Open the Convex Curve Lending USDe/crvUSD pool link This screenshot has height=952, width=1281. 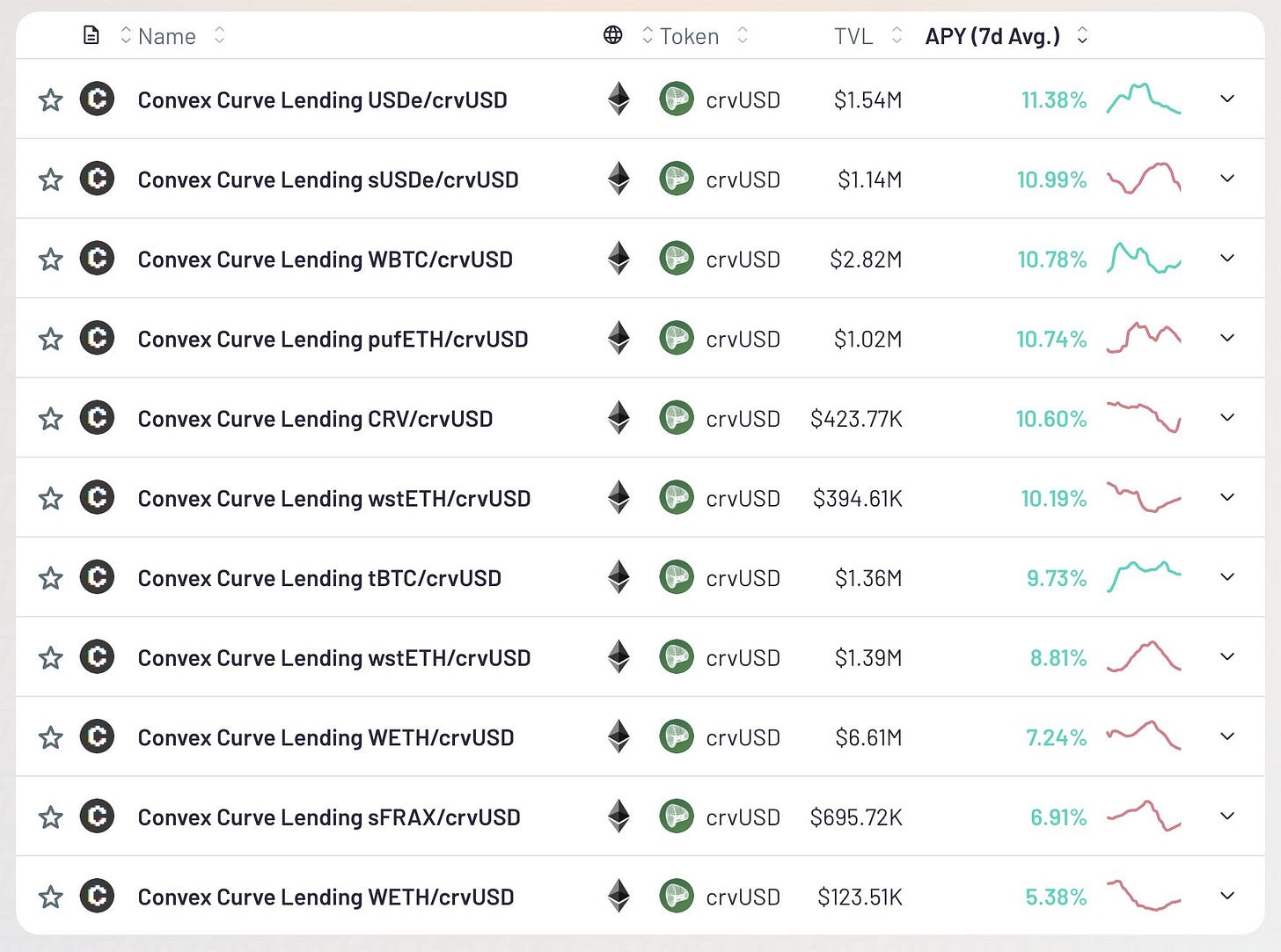point(322,100)
